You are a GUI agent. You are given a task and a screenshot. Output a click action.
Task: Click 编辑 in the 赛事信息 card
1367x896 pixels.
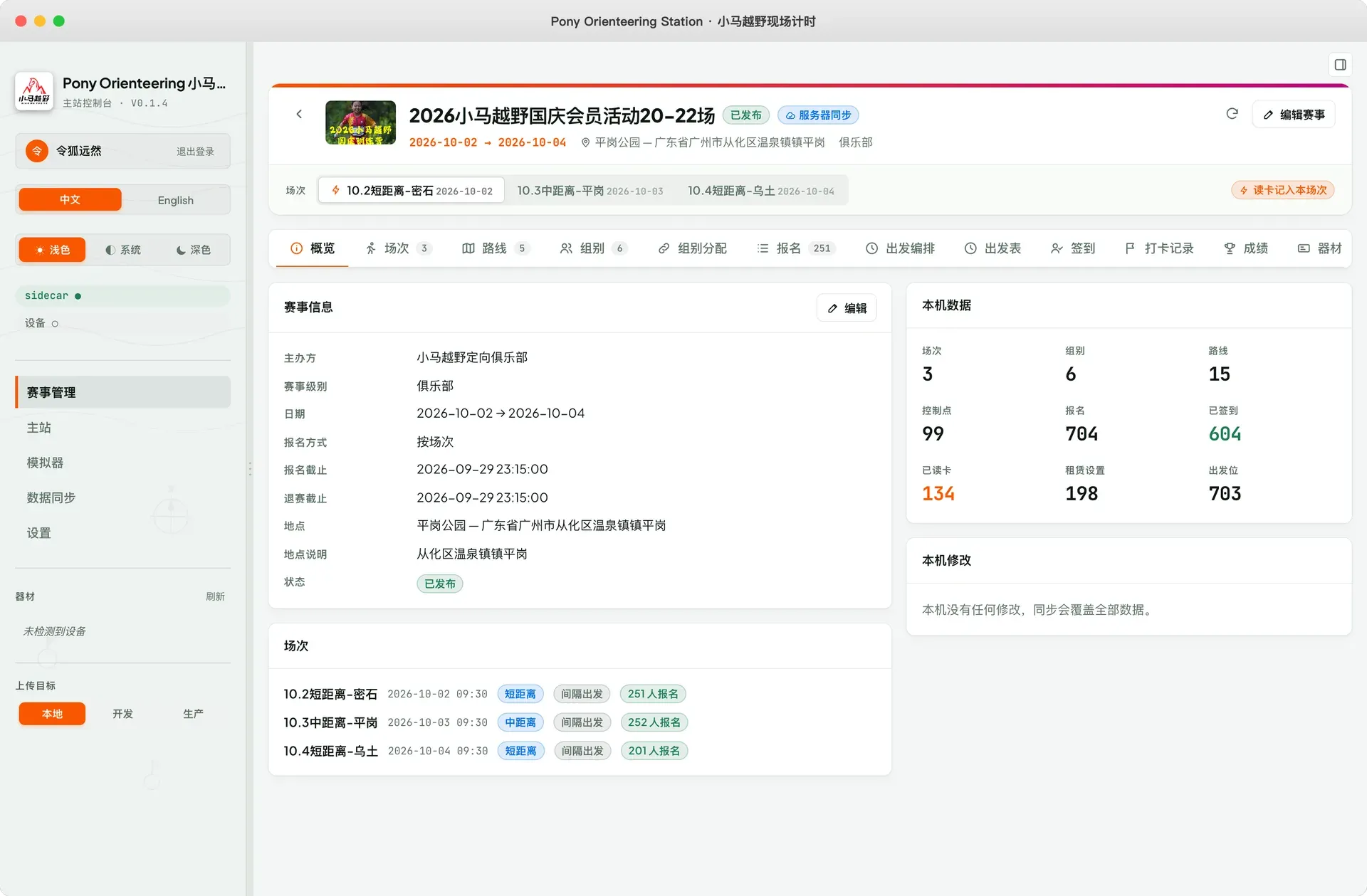point(847,308)
